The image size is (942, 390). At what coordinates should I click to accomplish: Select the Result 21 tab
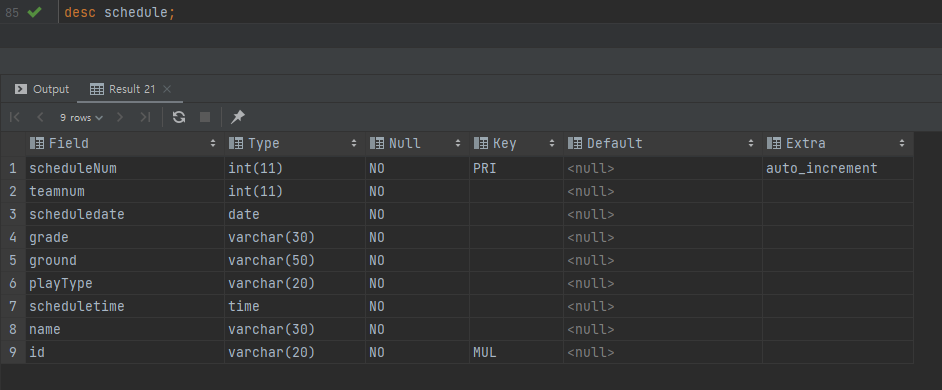(x=123, y=89)
